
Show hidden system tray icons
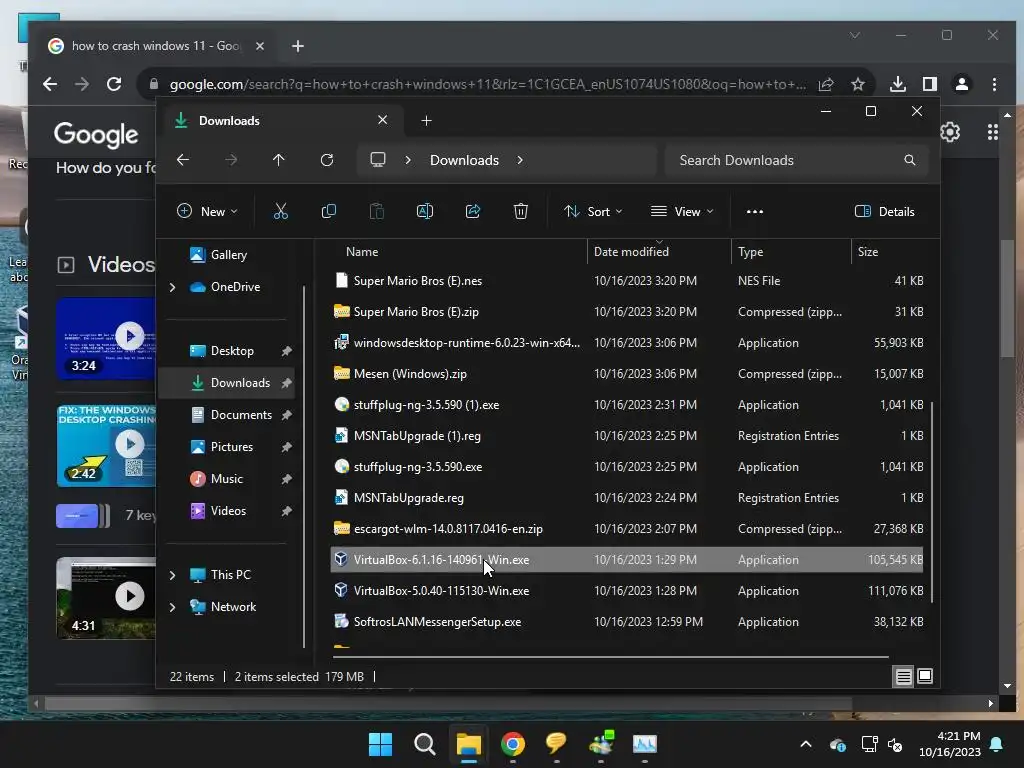pyautogui.click(x=806, y=744)
